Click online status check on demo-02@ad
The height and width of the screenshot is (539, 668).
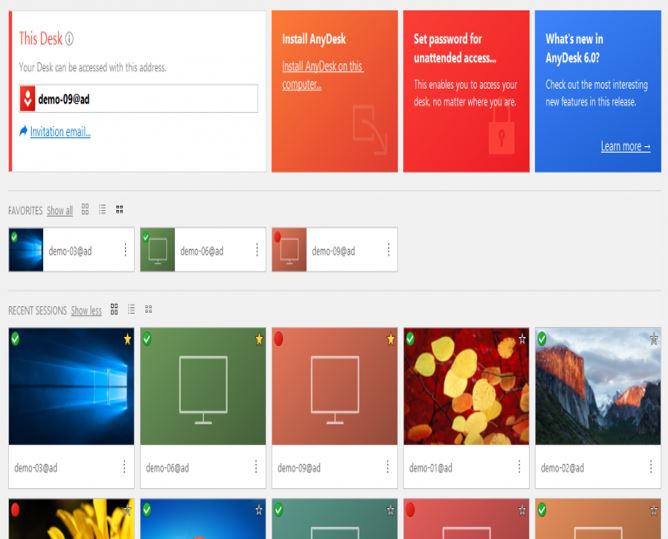(x=542, y=339)
